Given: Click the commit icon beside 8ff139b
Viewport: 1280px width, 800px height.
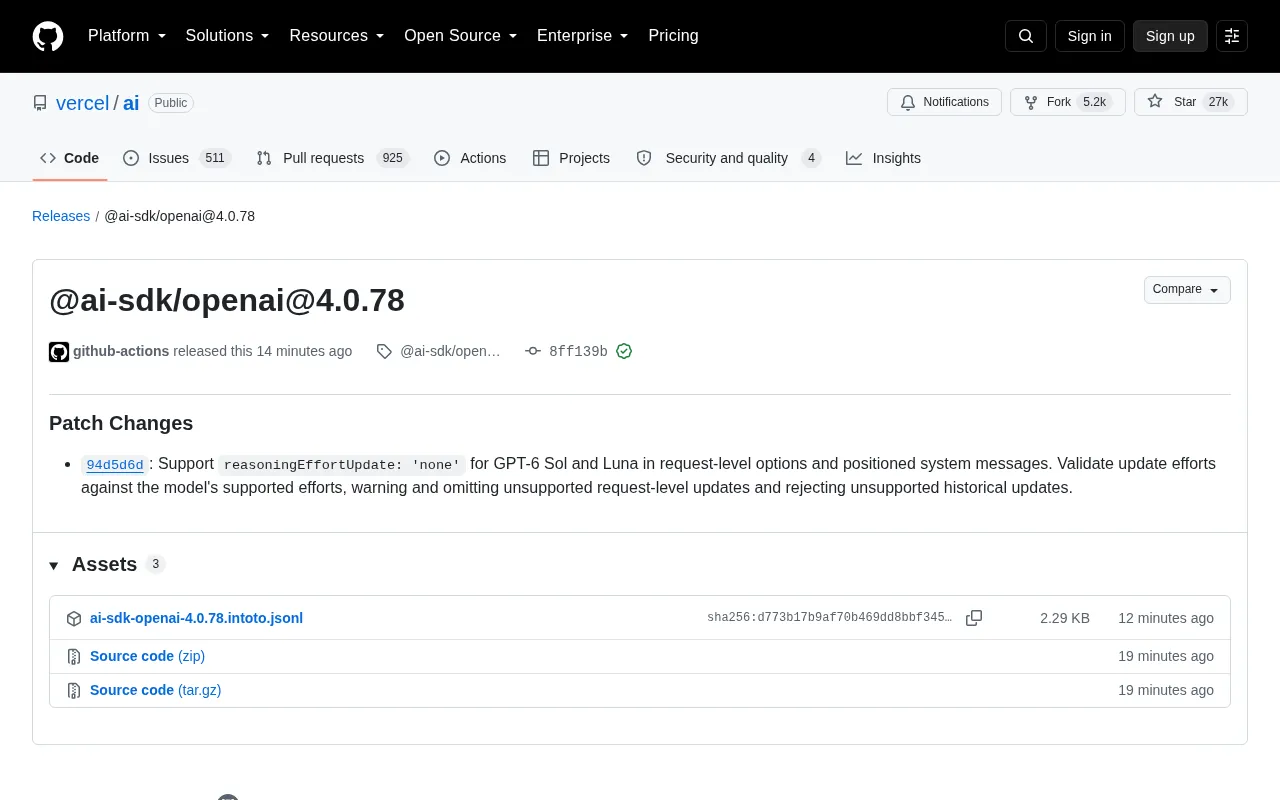Looking at the screenshot, I should pos(533,351).
